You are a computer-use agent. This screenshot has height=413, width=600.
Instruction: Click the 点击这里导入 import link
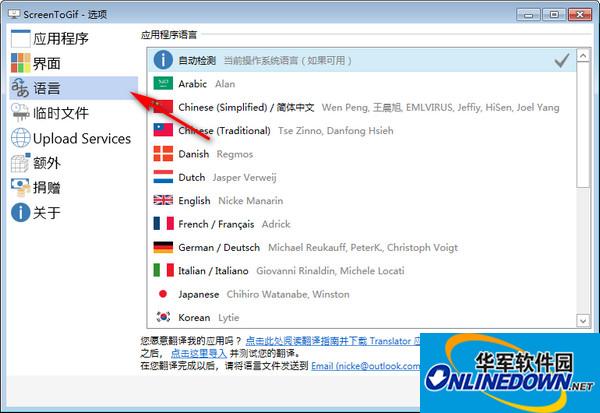pyautogui.click(x=199, y=353)
